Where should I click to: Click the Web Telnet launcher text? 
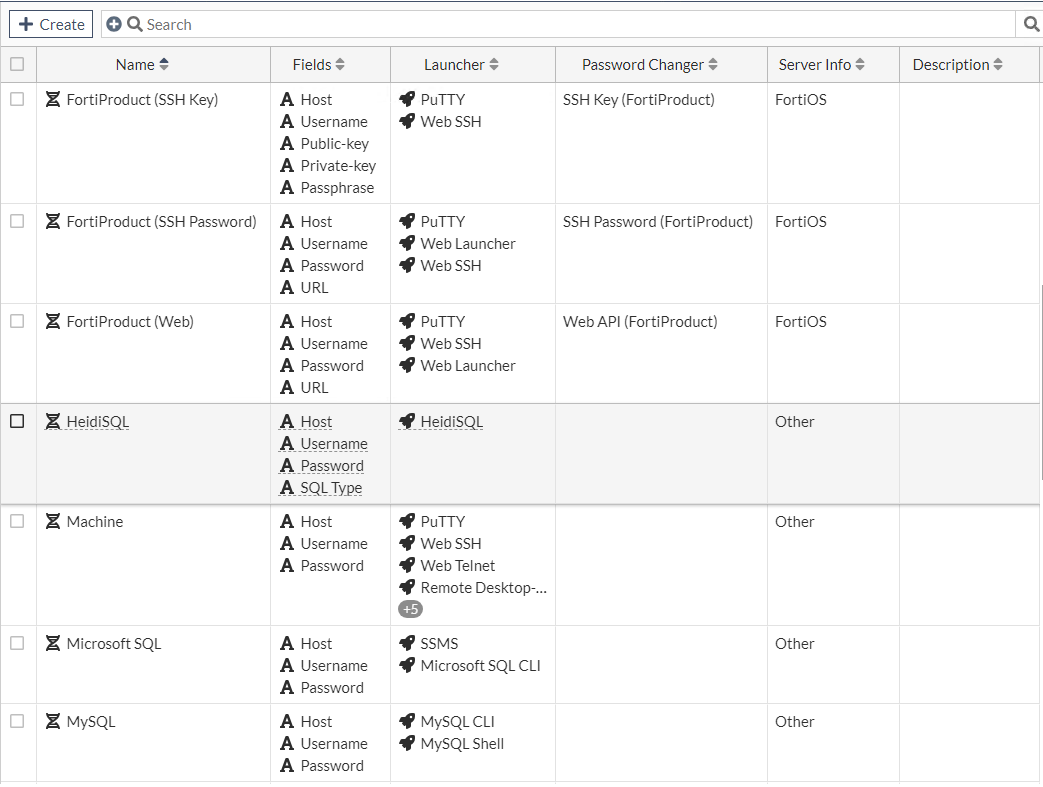point(458,566)
